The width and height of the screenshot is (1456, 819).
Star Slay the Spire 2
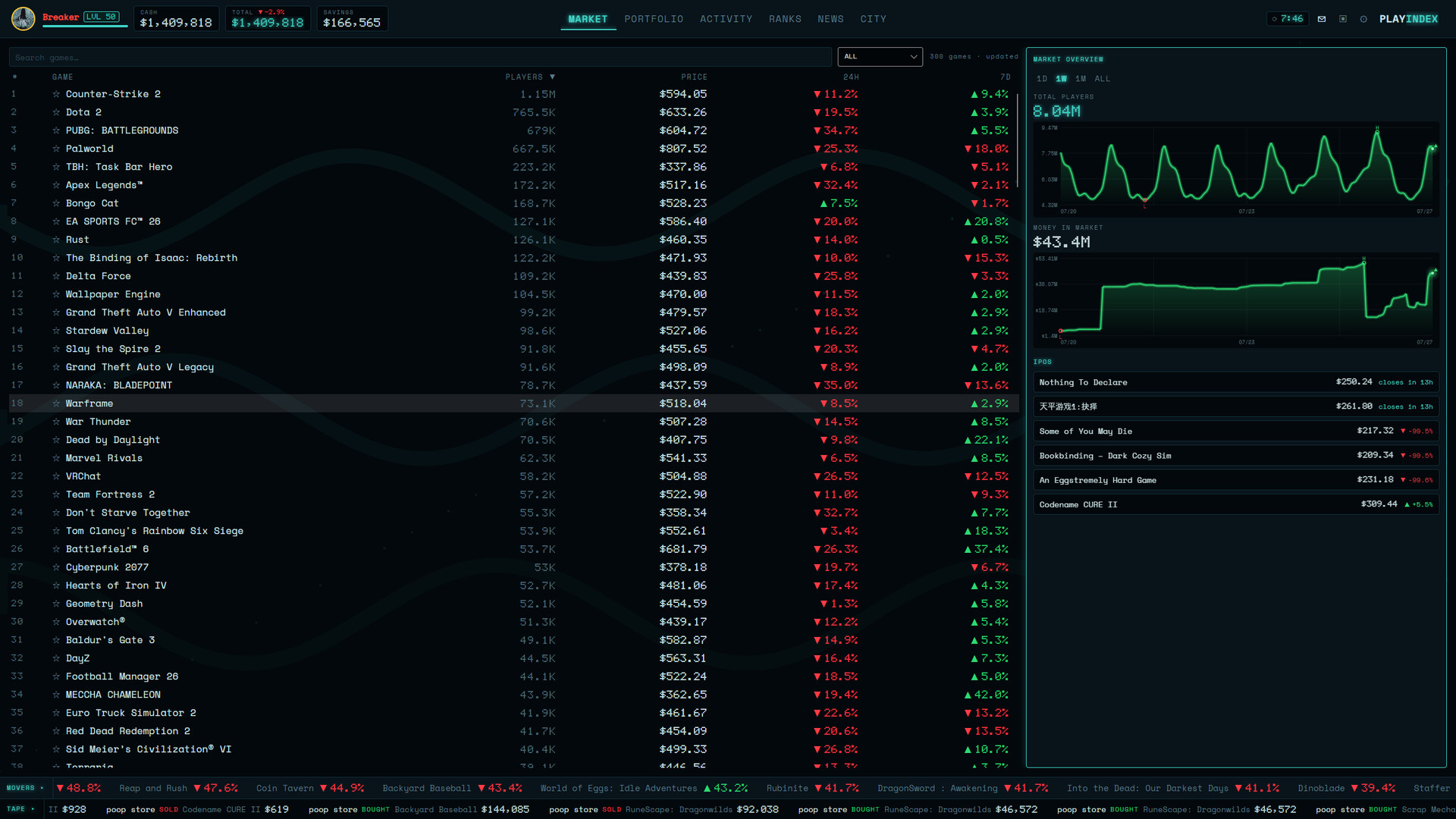coord(56,349)
